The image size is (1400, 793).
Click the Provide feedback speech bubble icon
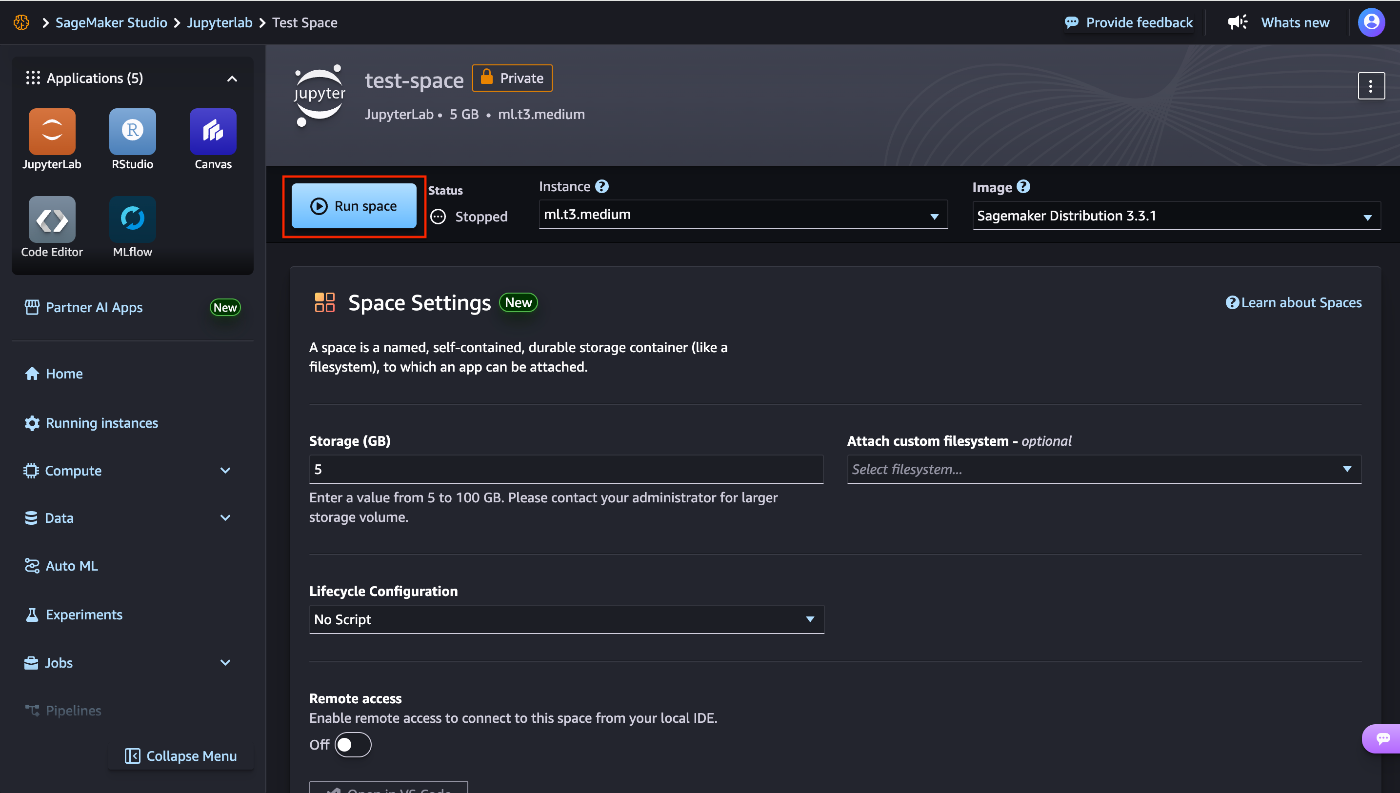click(x=1072, y=22)
